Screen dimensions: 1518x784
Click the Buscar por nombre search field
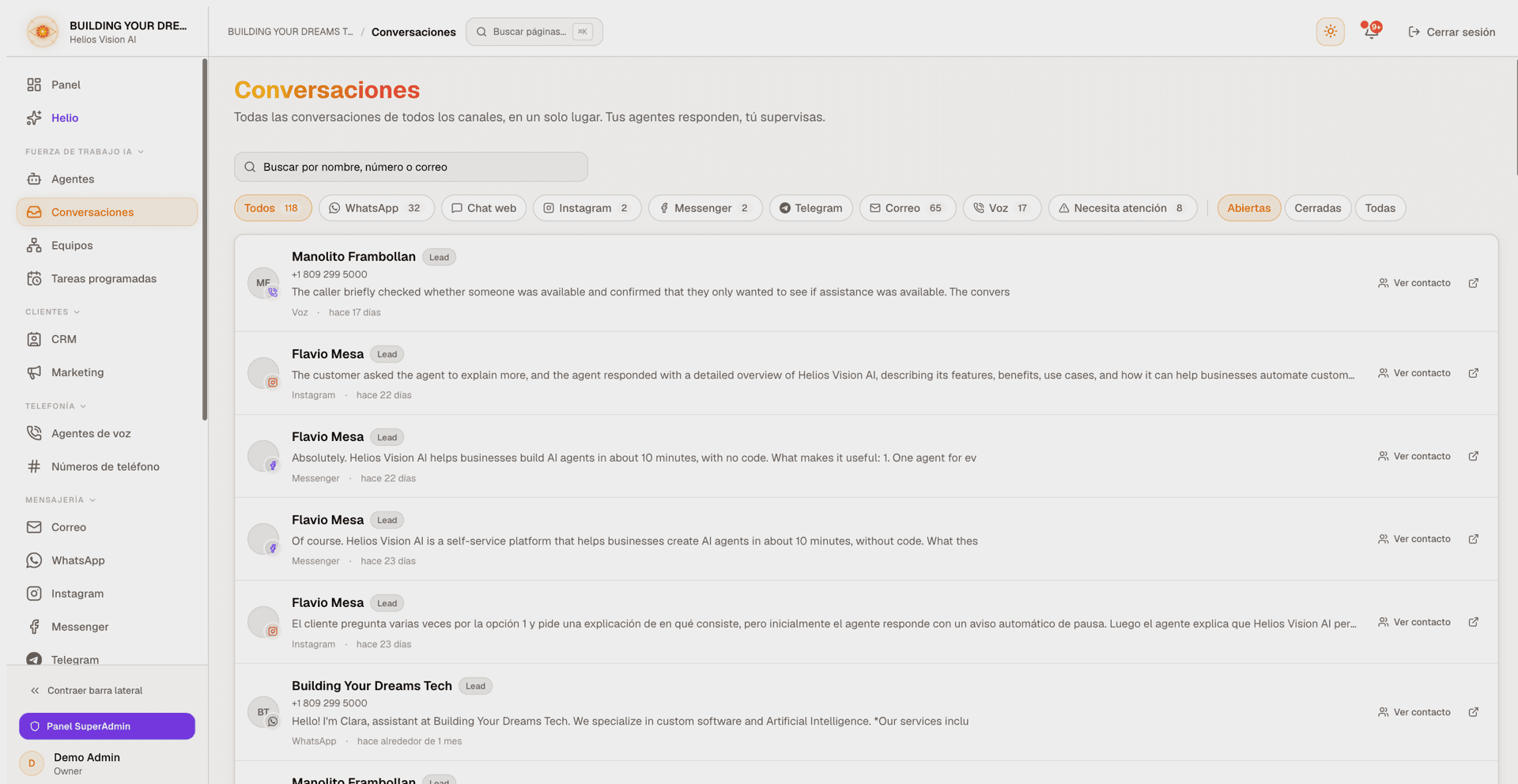click(411, 167)
